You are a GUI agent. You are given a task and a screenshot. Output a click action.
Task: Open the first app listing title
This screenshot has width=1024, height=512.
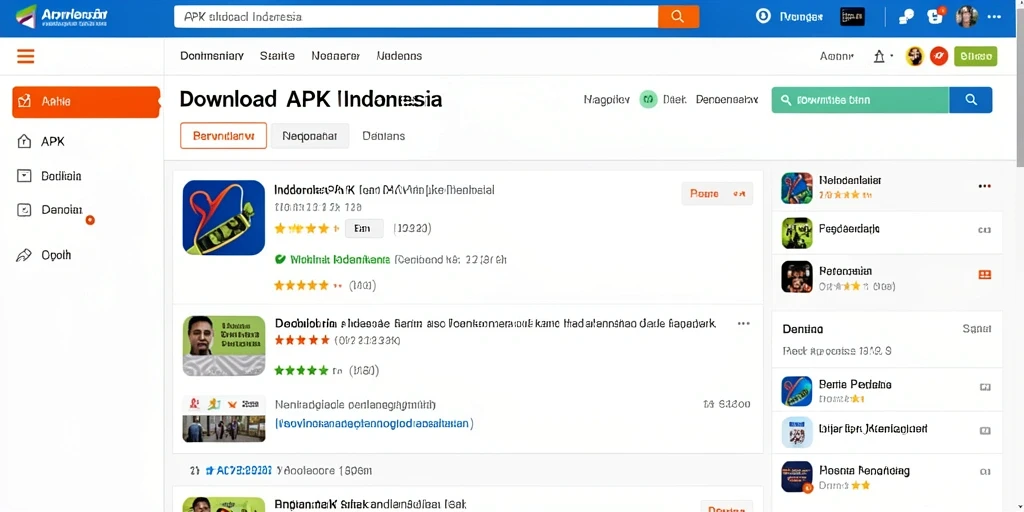pyautogui.click(x=384, y=191)
